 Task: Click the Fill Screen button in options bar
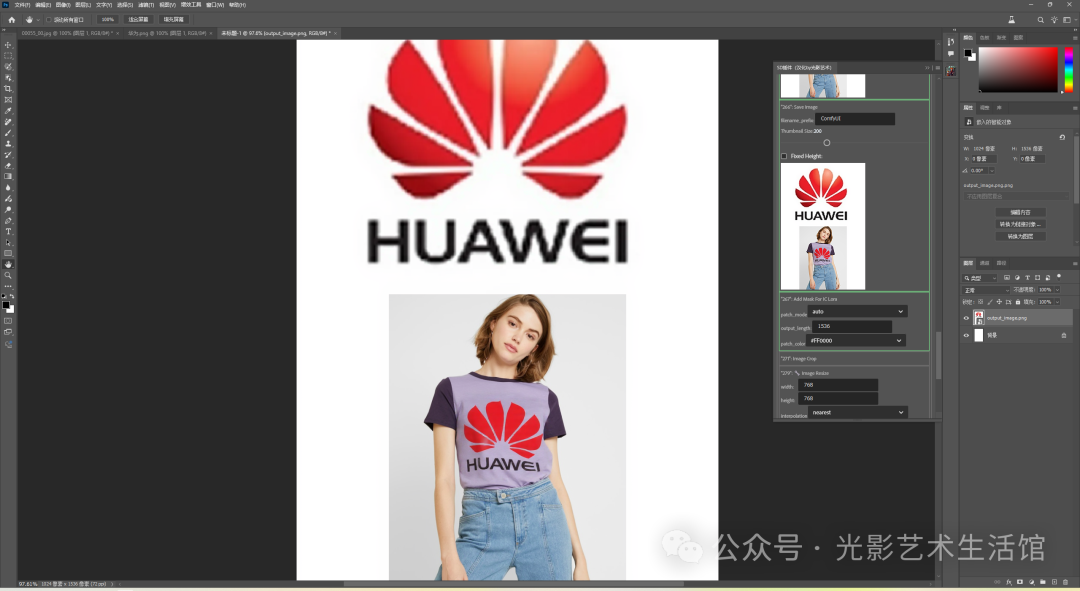174,20
